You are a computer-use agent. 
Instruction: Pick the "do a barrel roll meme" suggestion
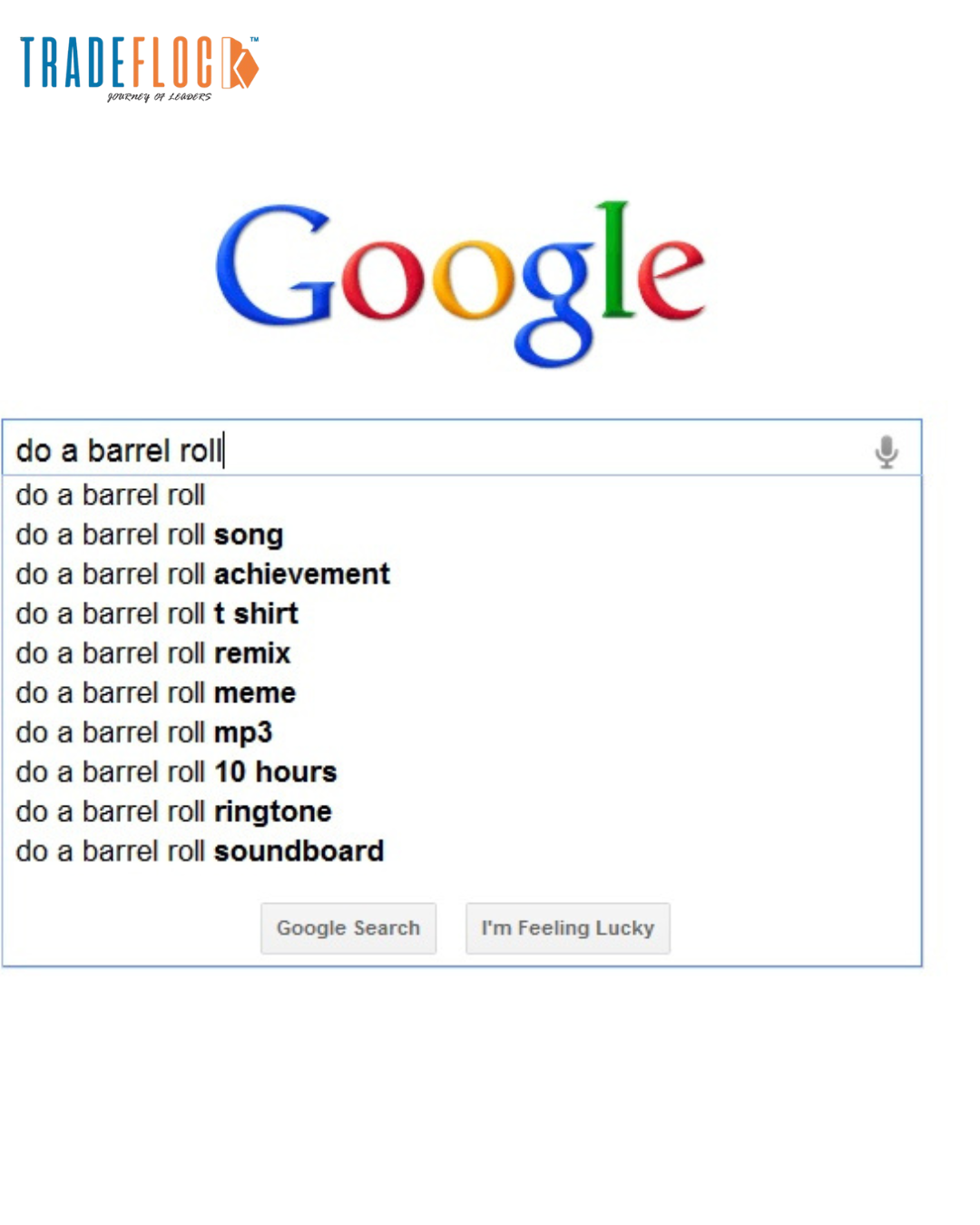[156, 693]
